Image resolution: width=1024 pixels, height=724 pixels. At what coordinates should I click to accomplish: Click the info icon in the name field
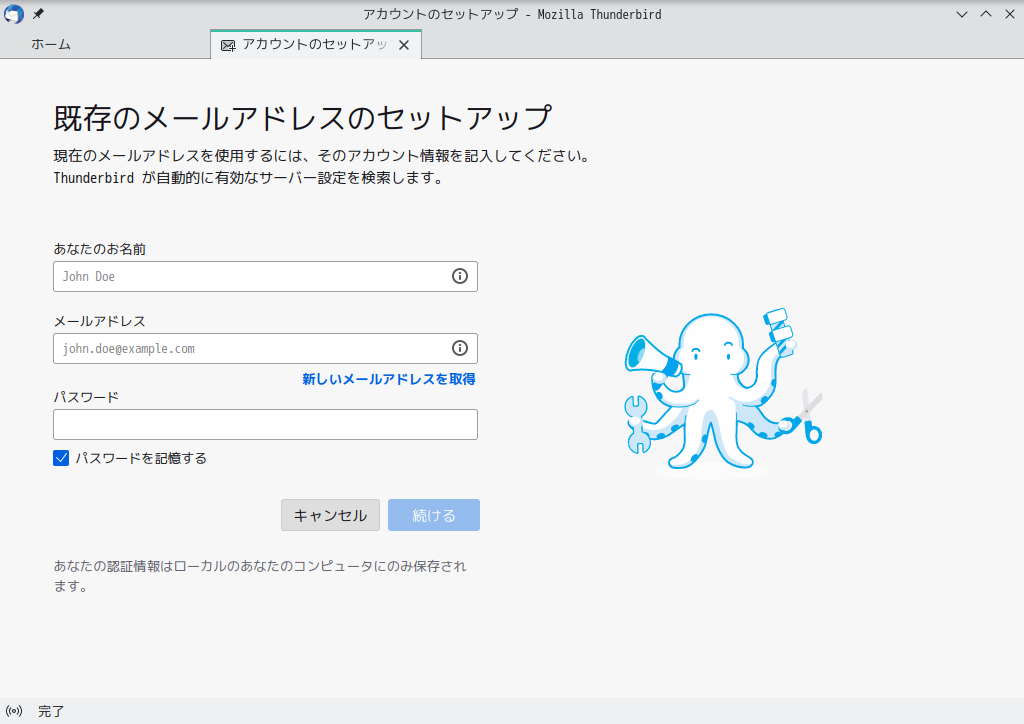(460, 276)
